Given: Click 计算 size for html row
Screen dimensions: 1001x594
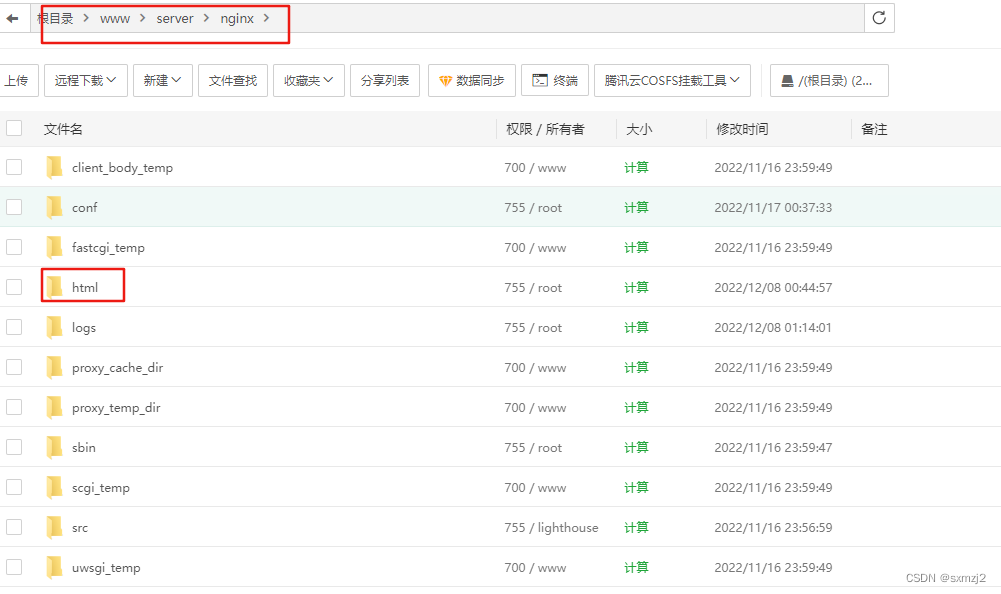Looking at the screenshot, I should coord(636,287).
